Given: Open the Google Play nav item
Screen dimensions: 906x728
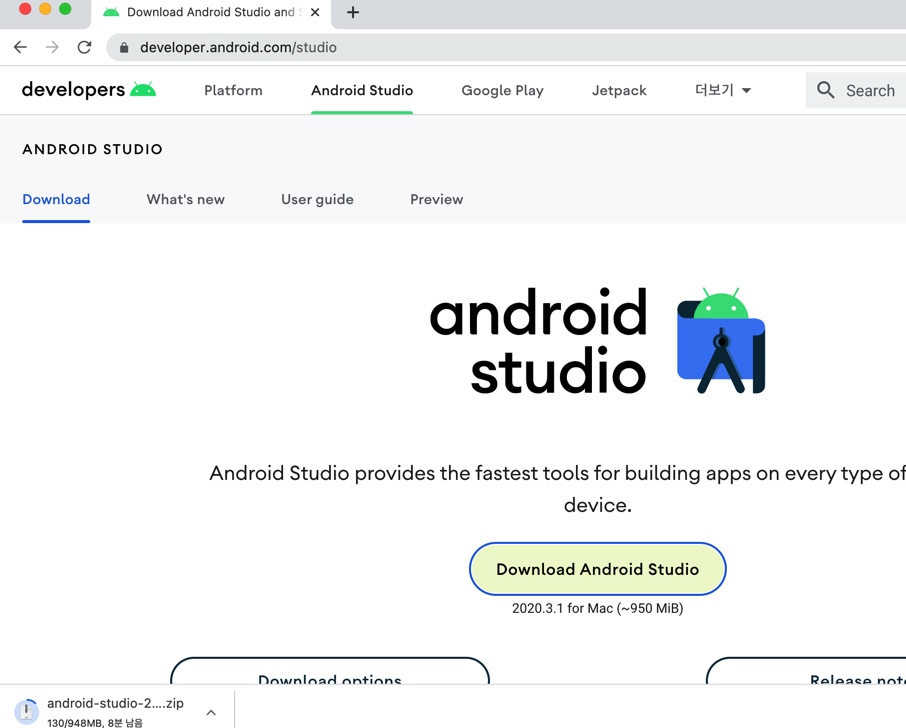Looking at the screenshot, I should 503,90.
